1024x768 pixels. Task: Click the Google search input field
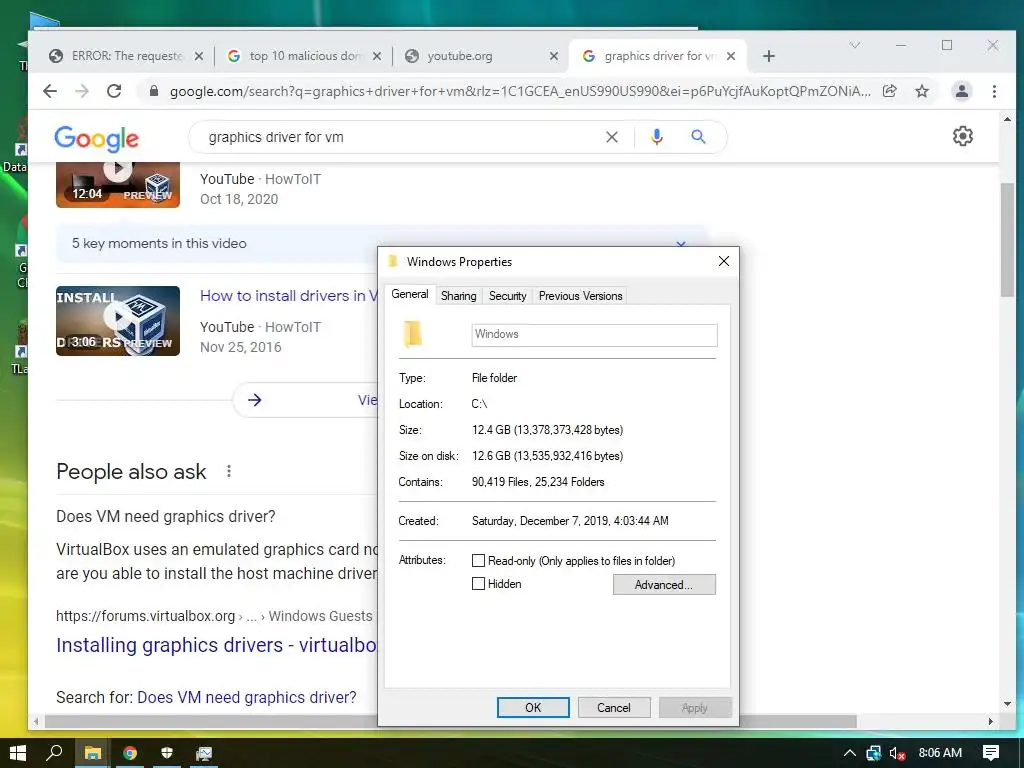402,137
